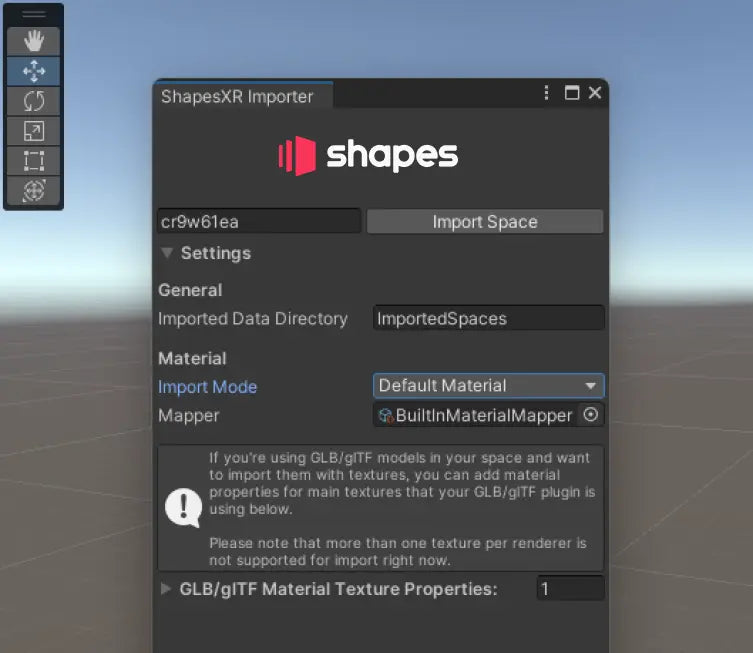Click the Import Space button
753x653 pixels.
point(485,221)
